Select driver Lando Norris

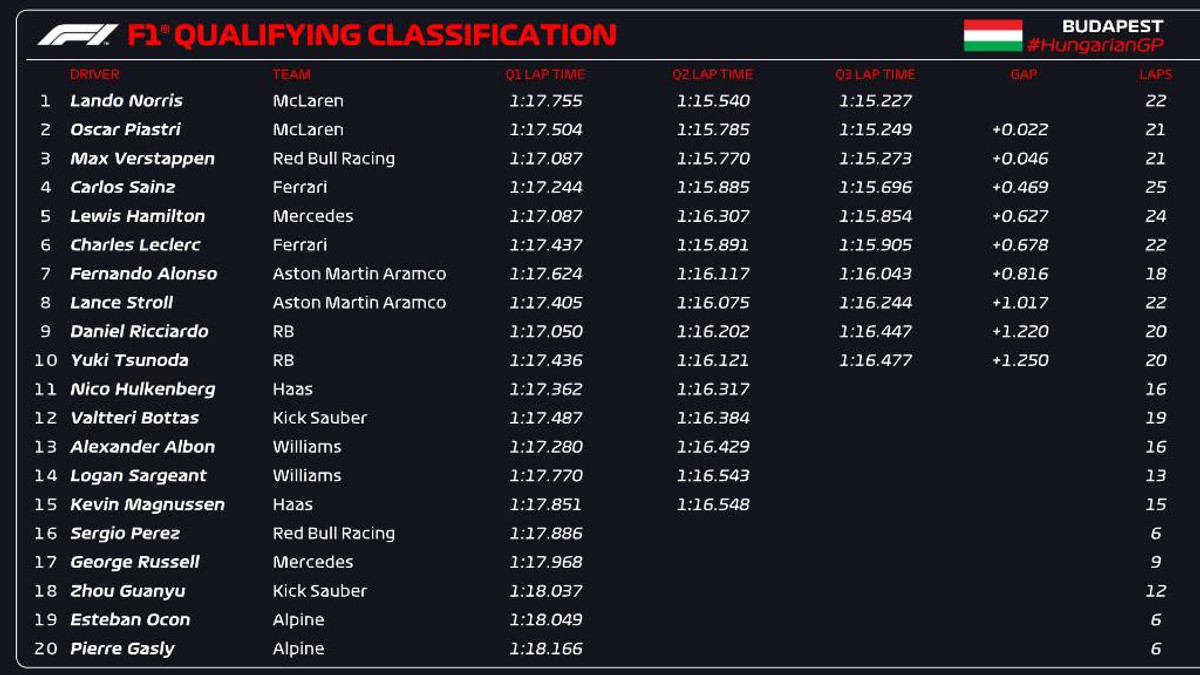[x=126, y=101]
